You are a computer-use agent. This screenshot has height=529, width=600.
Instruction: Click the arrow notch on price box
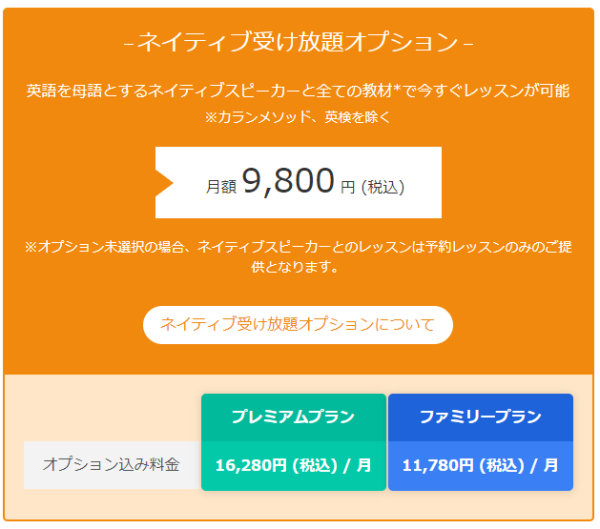[164, 183]
